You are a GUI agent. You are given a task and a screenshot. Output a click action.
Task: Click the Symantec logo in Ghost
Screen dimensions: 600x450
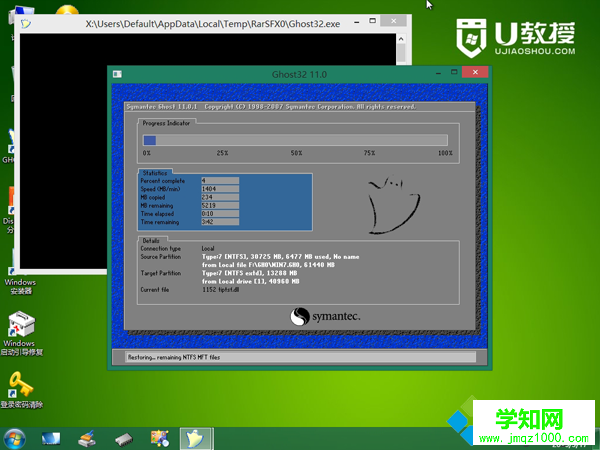325,316
